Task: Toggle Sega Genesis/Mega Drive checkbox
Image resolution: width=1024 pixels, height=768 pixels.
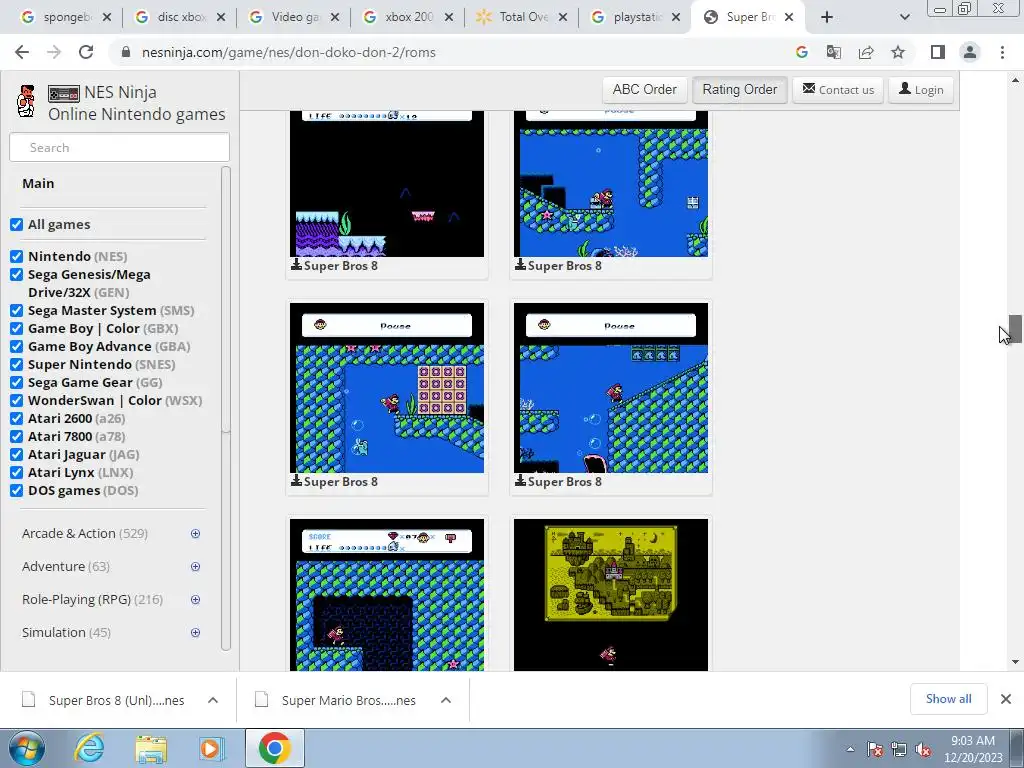Action: pos(16,275)
